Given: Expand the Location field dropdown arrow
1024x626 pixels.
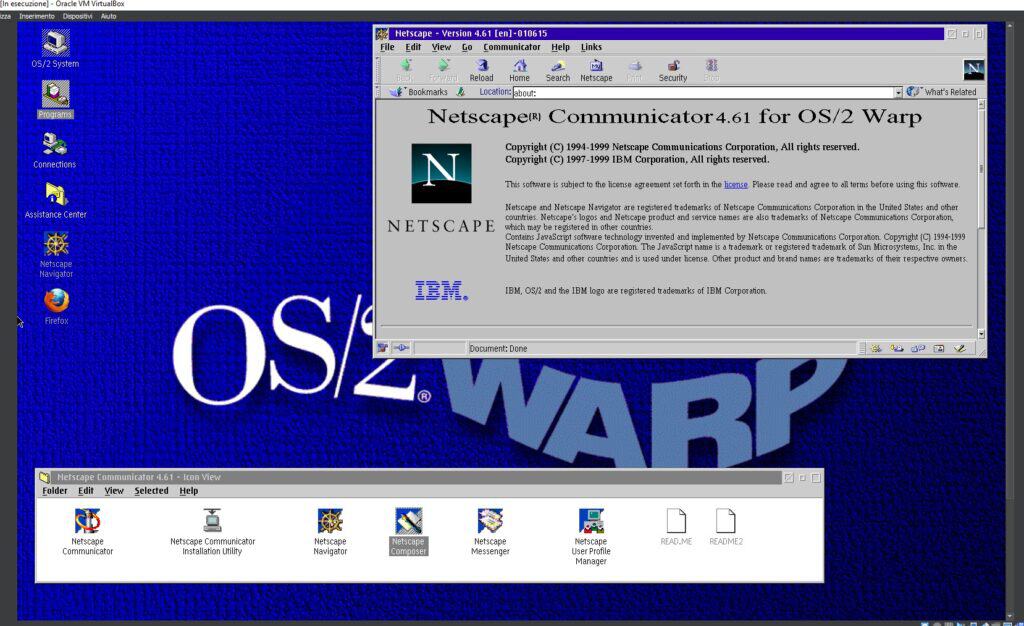Looking at the screenshot, I should tap(898, 93).
